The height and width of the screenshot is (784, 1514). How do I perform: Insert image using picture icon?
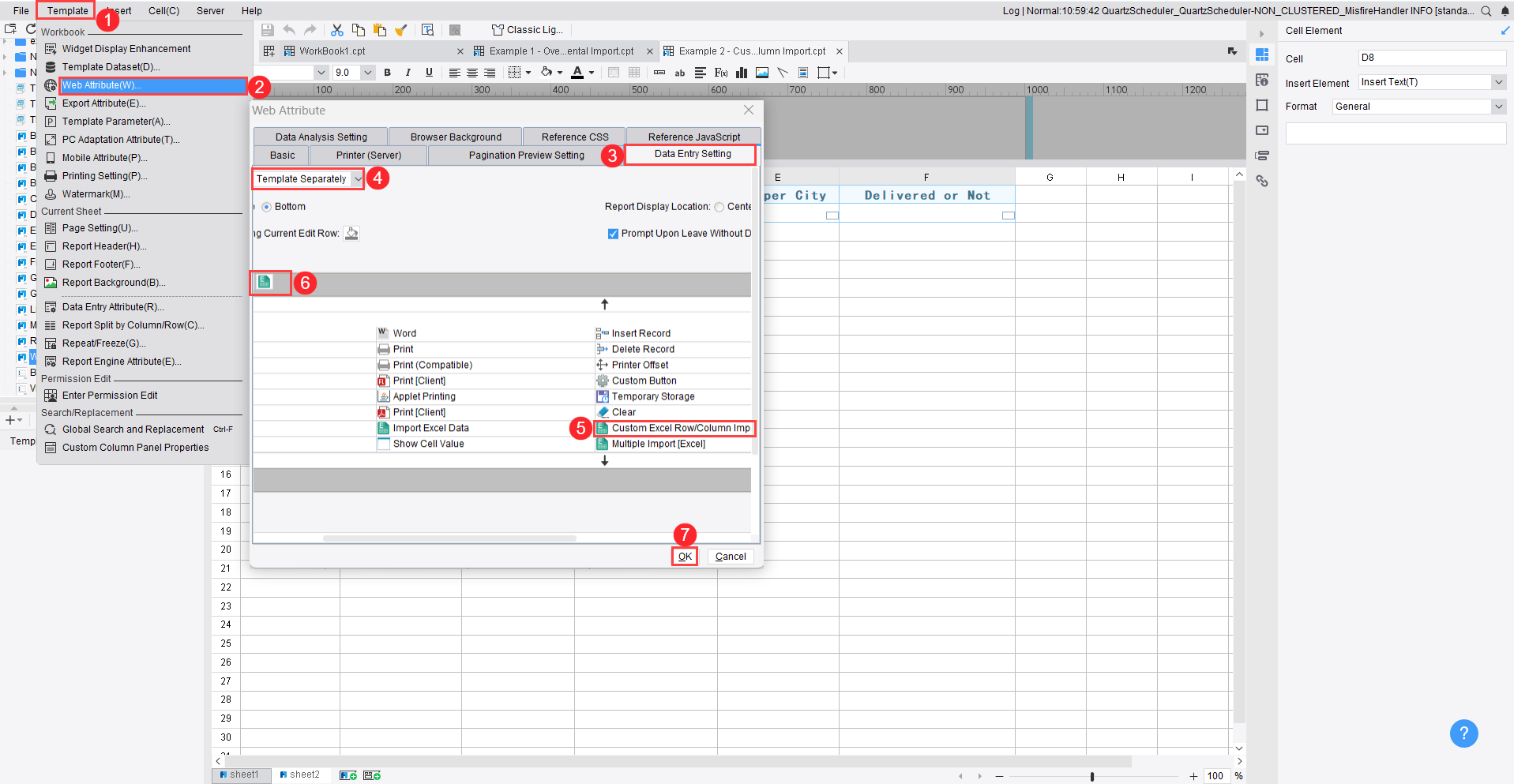762,73
